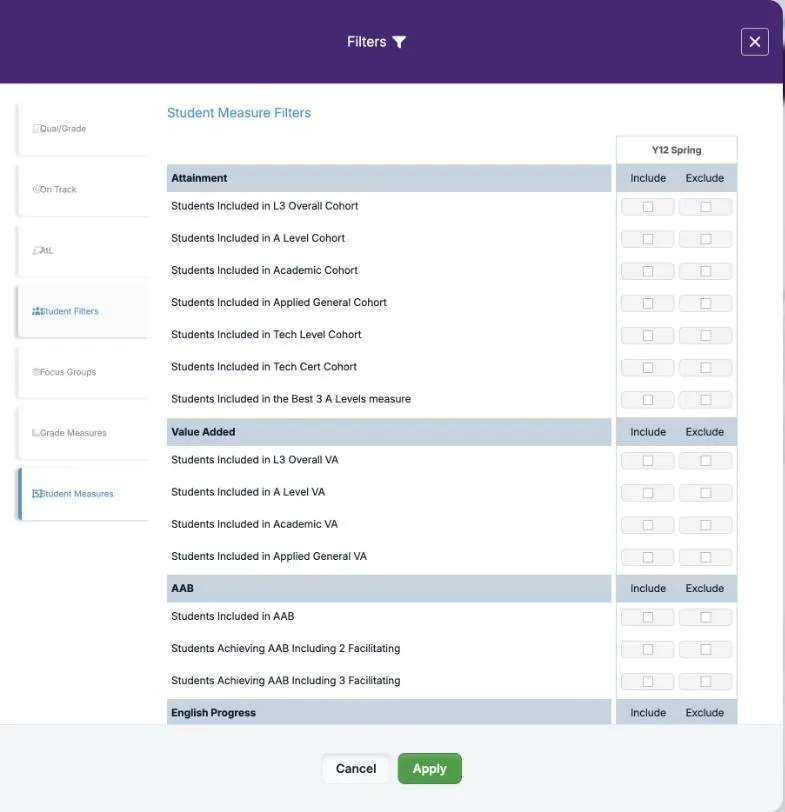Screen dimensions: 785x812
Task: Exclude Students in L3 Overall Cohort
Action: 705,207
